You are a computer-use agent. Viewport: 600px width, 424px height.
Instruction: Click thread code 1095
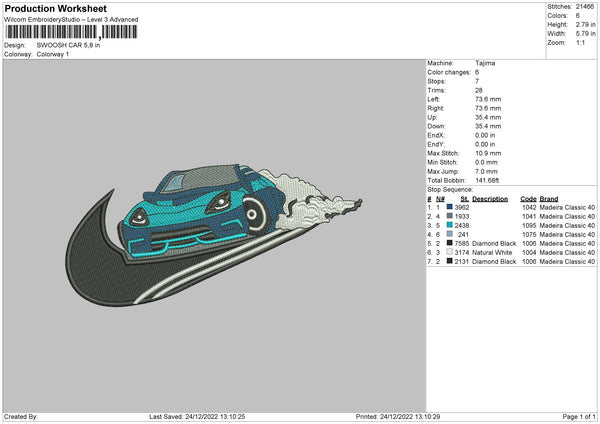(x=529, y=225)
